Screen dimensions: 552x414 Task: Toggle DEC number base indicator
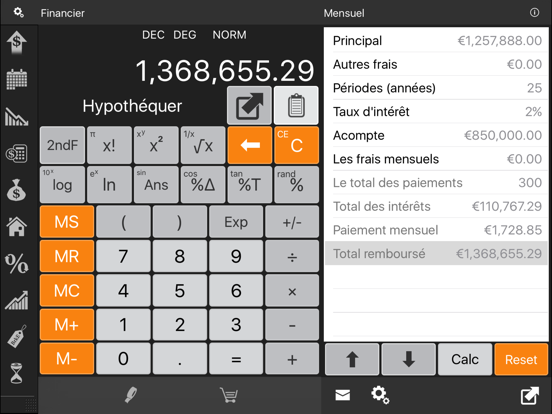click(x=153, y=35)
